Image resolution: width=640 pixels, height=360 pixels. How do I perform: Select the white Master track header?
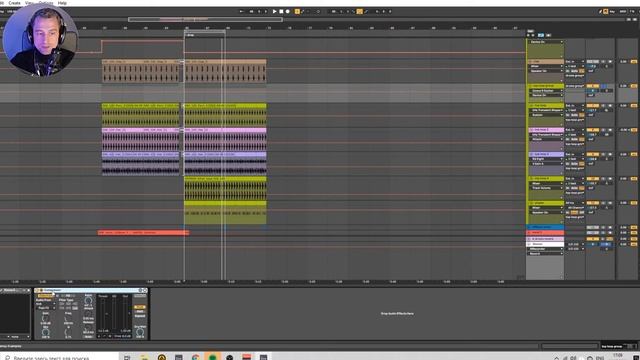coord(545,244)
